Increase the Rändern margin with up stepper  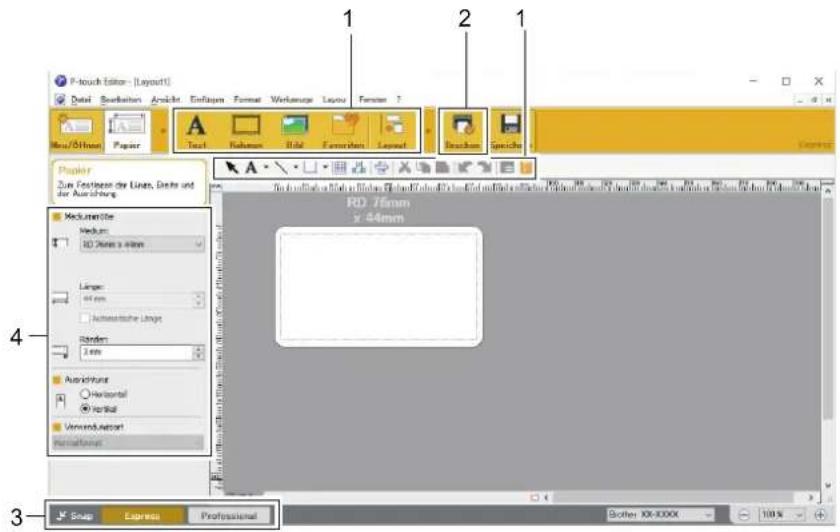(x=199, y=349)
